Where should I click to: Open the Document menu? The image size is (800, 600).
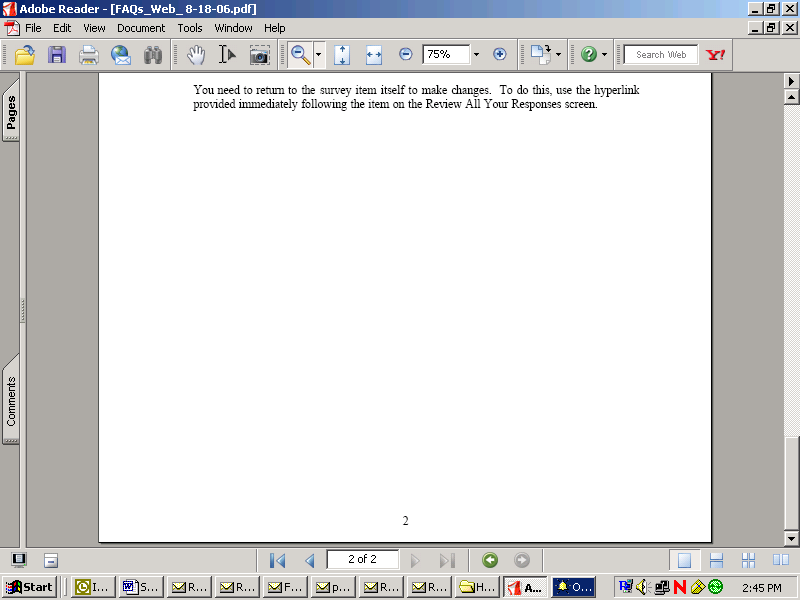(141, 28)
